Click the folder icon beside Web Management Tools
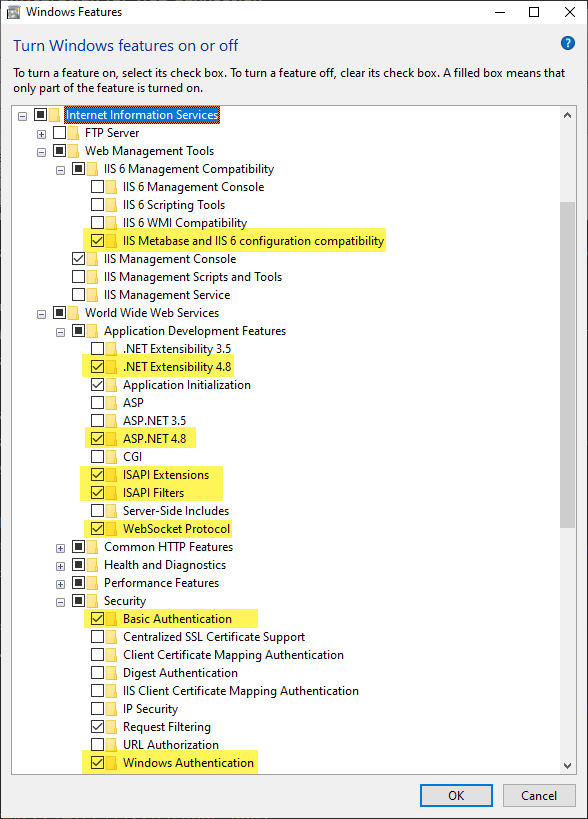The width and height of the screenshot is (588, 819). tap(74, 151)
